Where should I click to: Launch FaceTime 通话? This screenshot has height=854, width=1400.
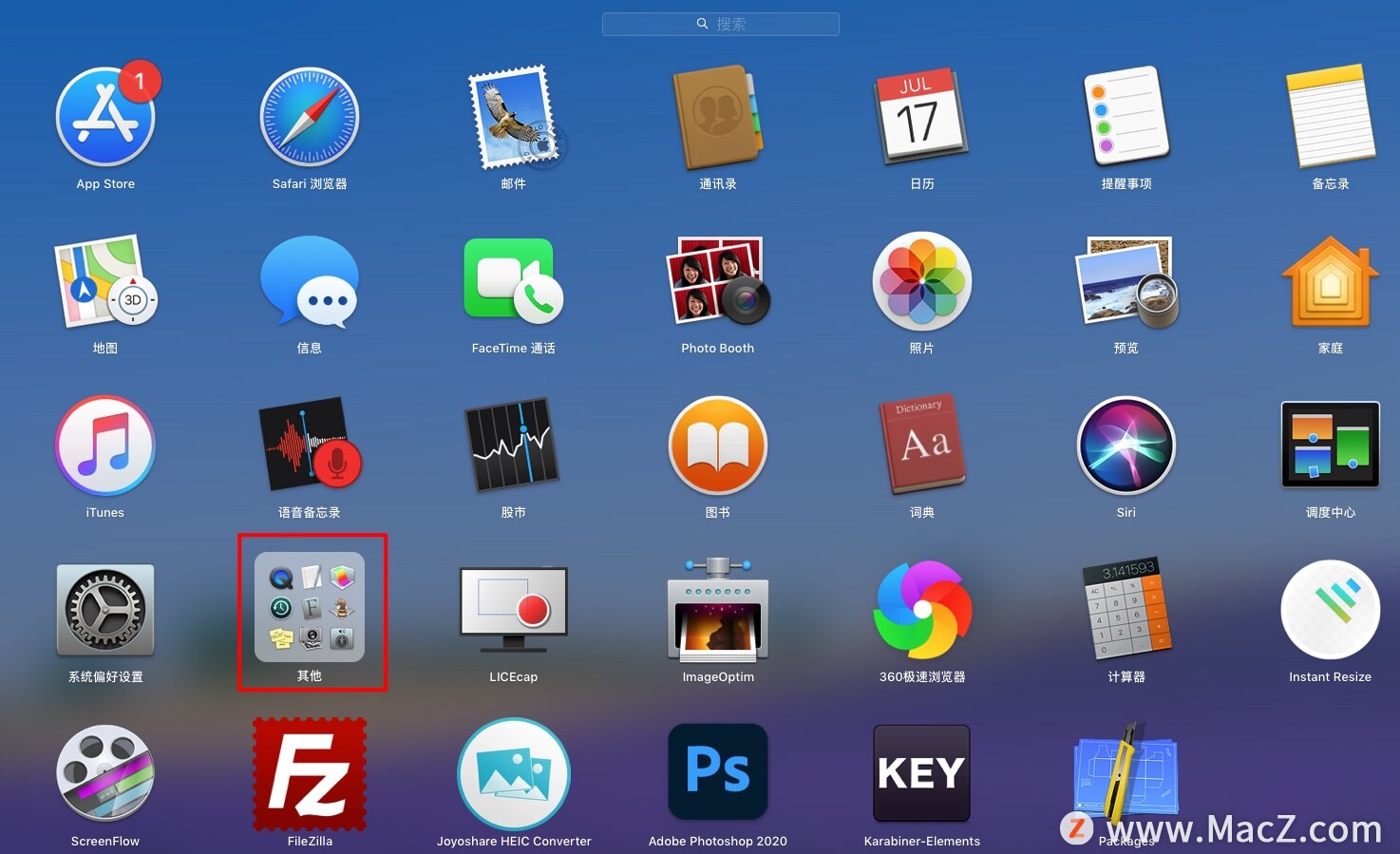click(514, 281)
